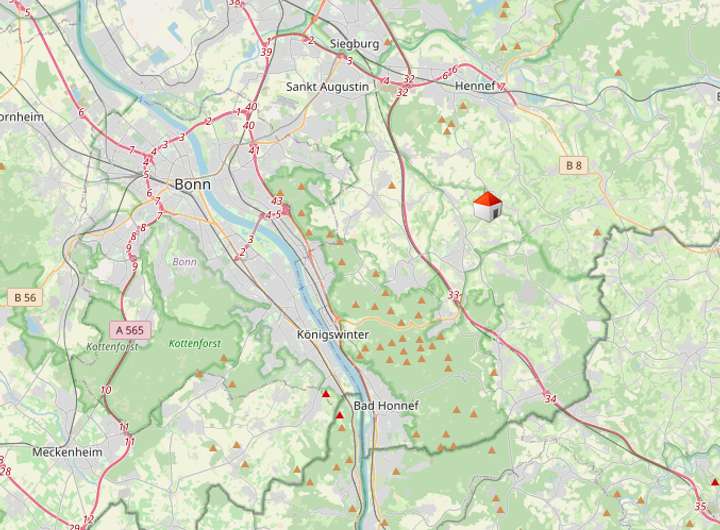Click the A 565 motorway shield
The height and width of the screenshot is (530, 720).
click(130, 330)
